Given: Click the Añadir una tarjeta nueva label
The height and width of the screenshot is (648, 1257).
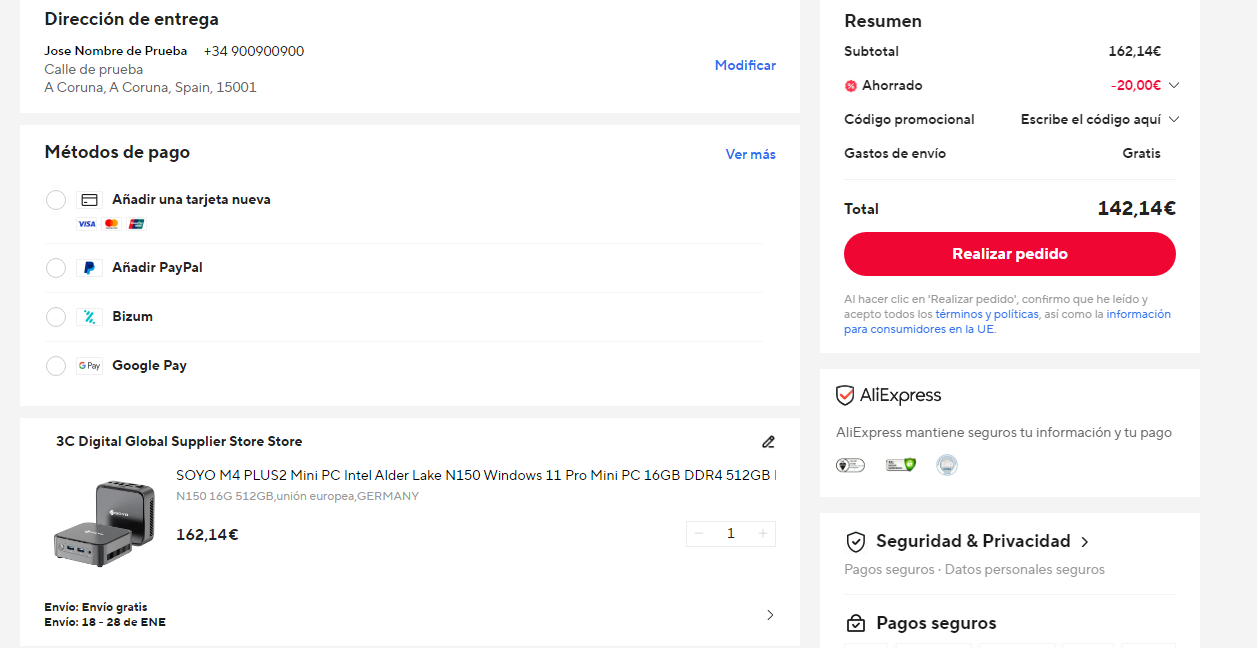Looking at the screenshot, I should point(191,200).
